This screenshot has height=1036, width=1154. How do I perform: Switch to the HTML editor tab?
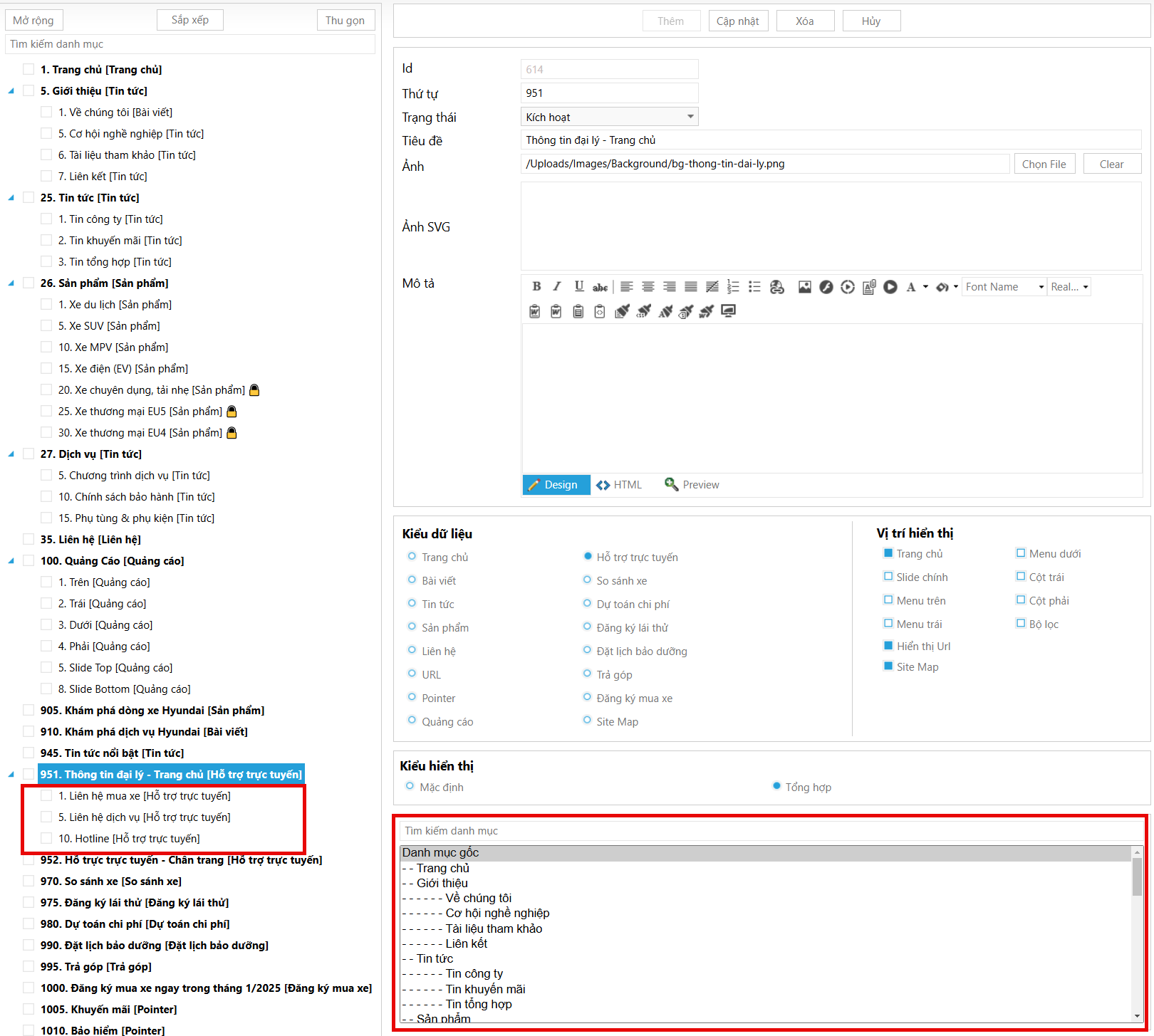tap(619, 485)
